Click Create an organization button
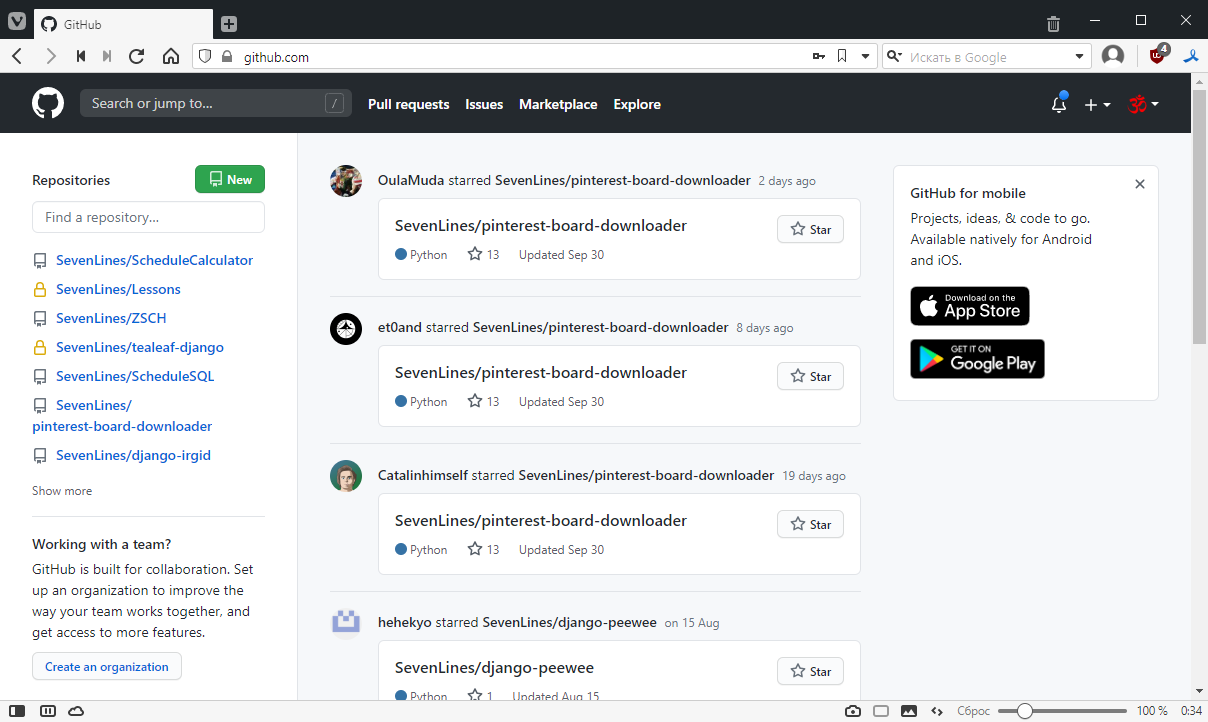Image resolution: width=1208 pixels, height=722 pixels. [107, 667]
